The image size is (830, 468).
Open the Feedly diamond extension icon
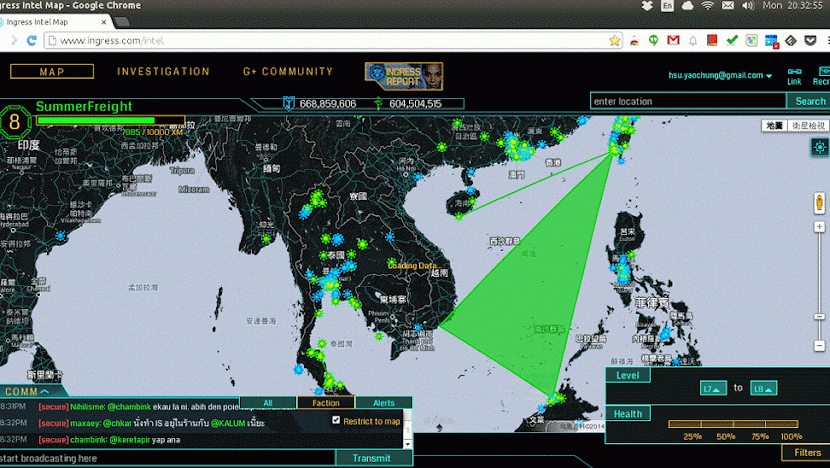tap(791, 41)
